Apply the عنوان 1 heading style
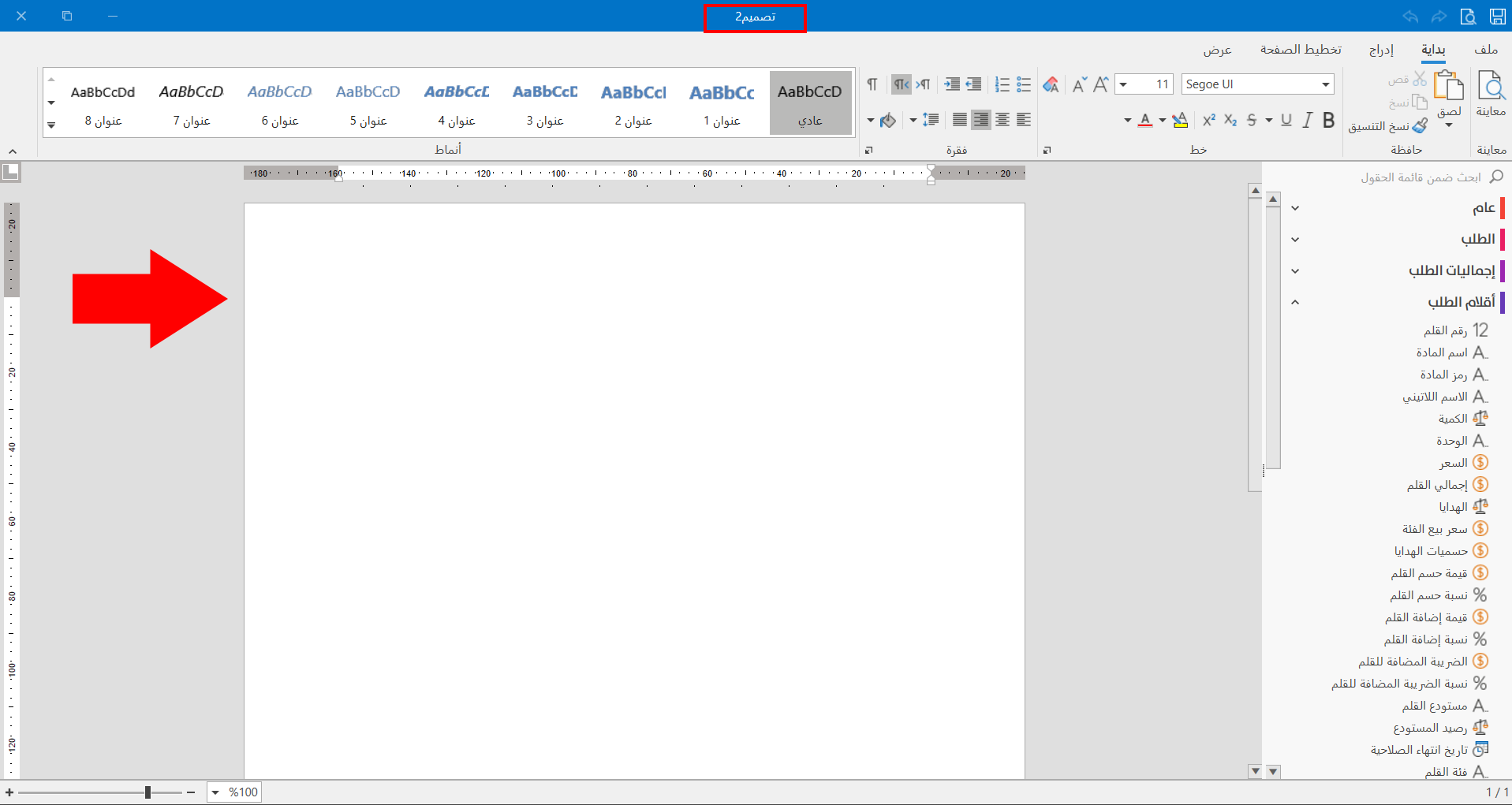 pos(722,102)
